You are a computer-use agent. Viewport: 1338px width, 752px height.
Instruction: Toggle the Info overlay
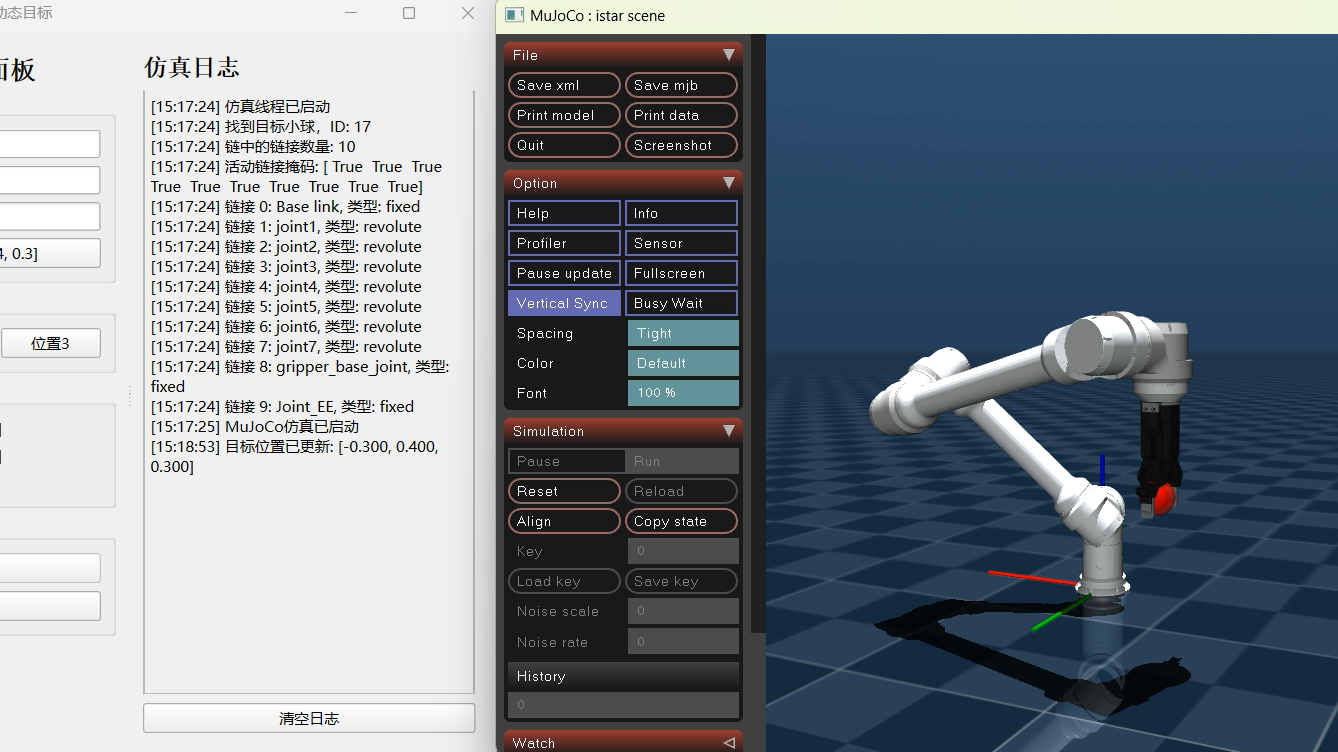click(681, 213)
